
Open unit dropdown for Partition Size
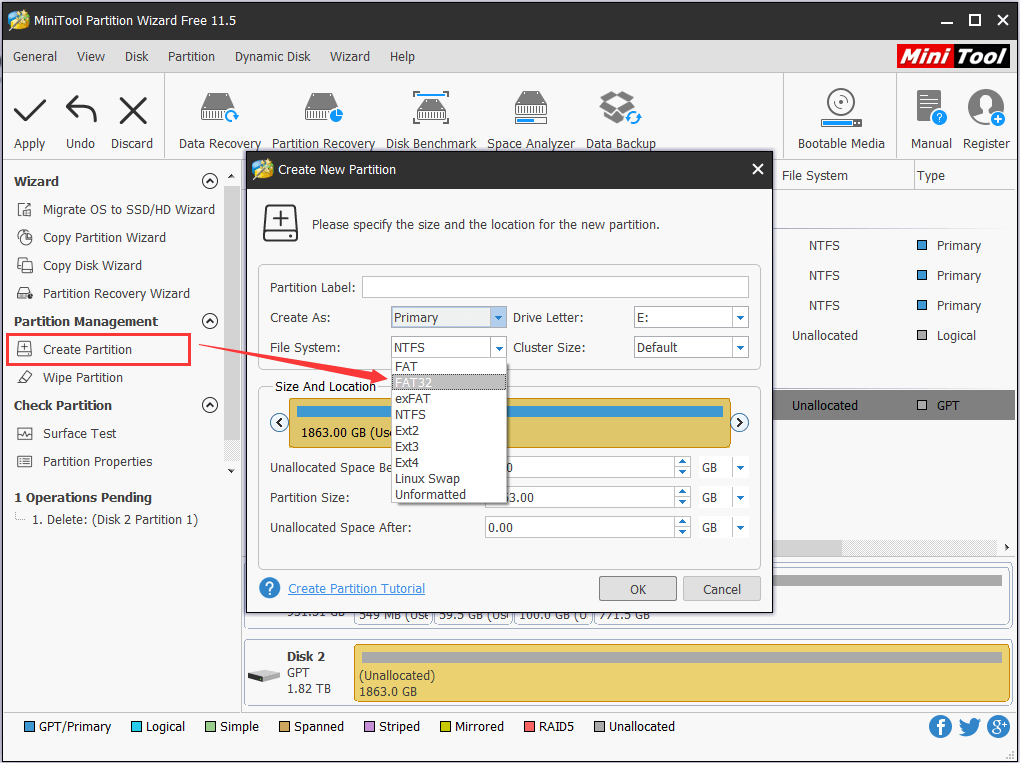[740, 498]
